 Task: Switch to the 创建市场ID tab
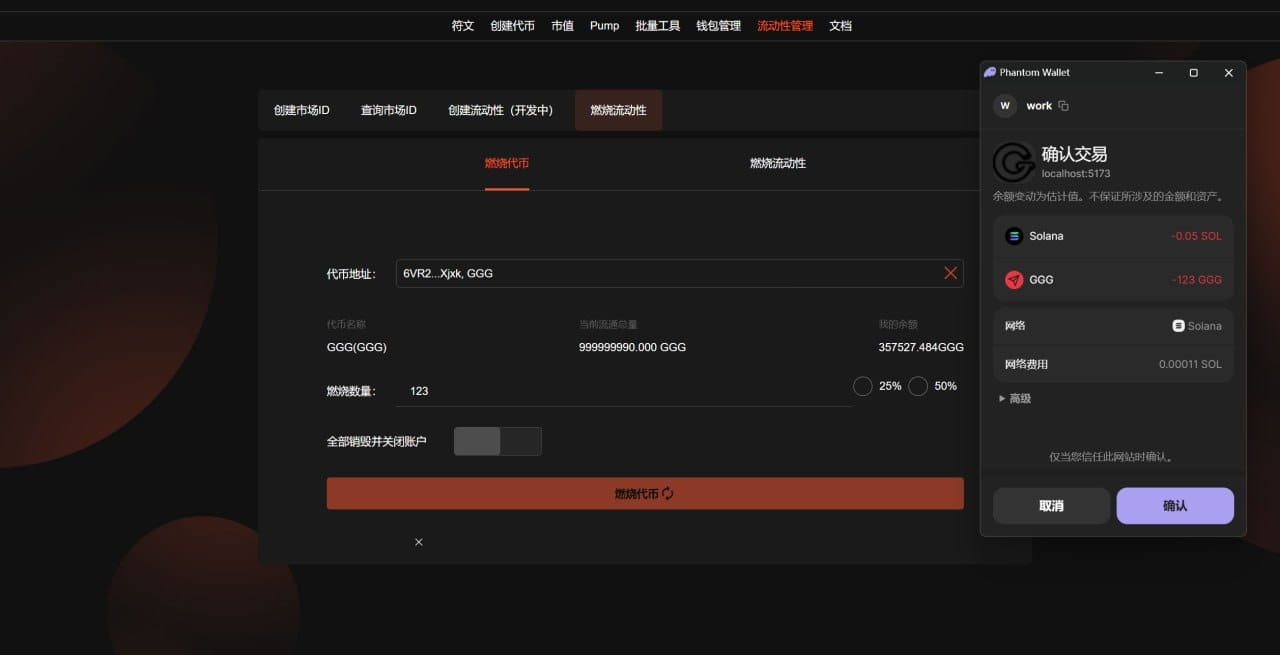coord(302,110)
